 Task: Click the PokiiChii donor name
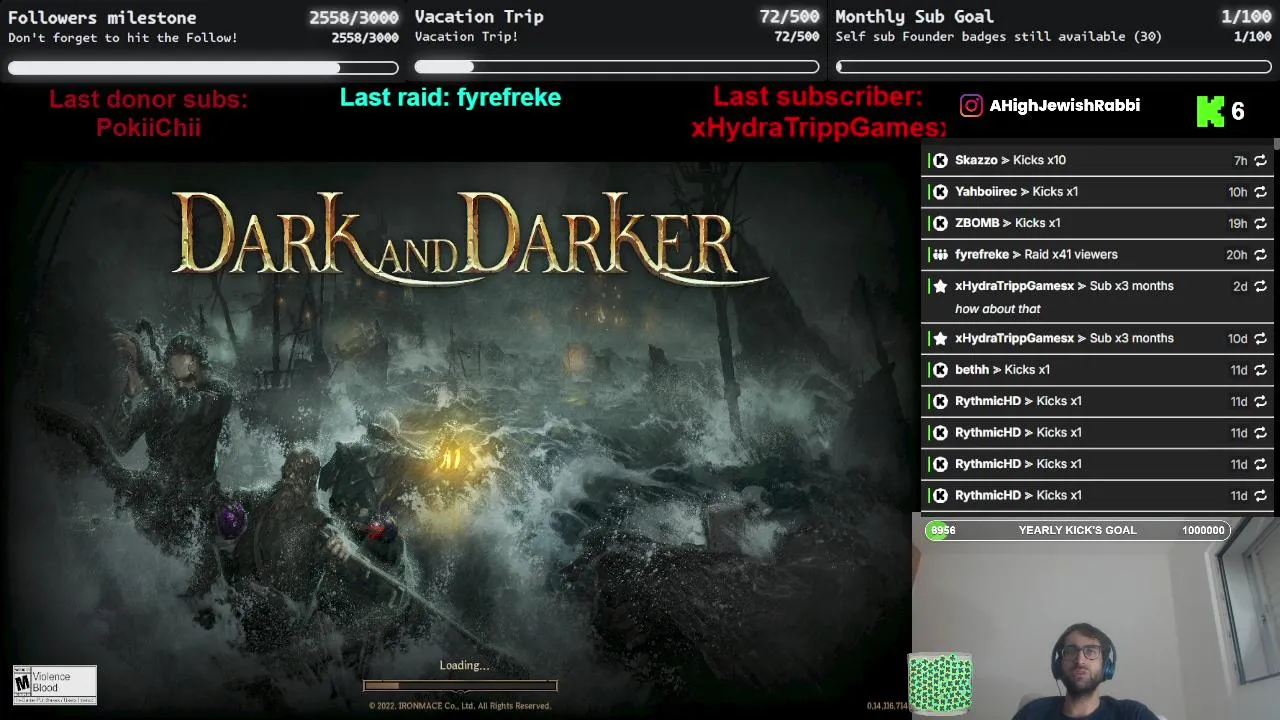pos(148,127)
